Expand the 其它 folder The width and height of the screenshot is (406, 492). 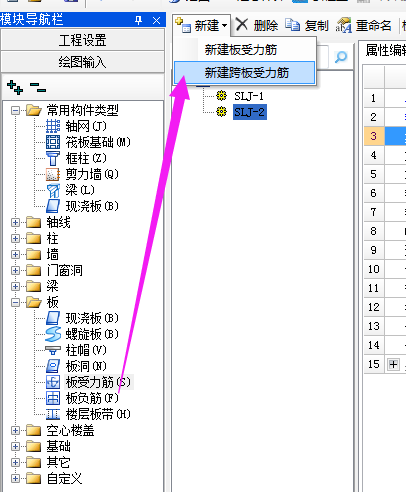15,462
